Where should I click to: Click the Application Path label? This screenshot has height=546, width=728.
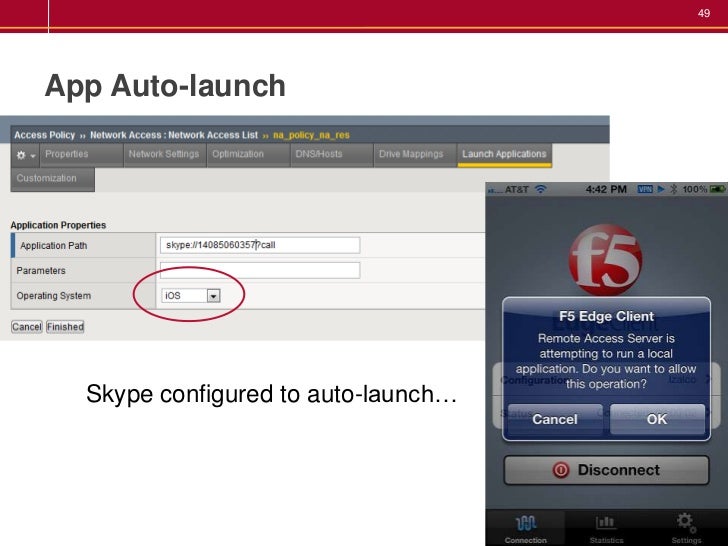(x=53, y=246)
